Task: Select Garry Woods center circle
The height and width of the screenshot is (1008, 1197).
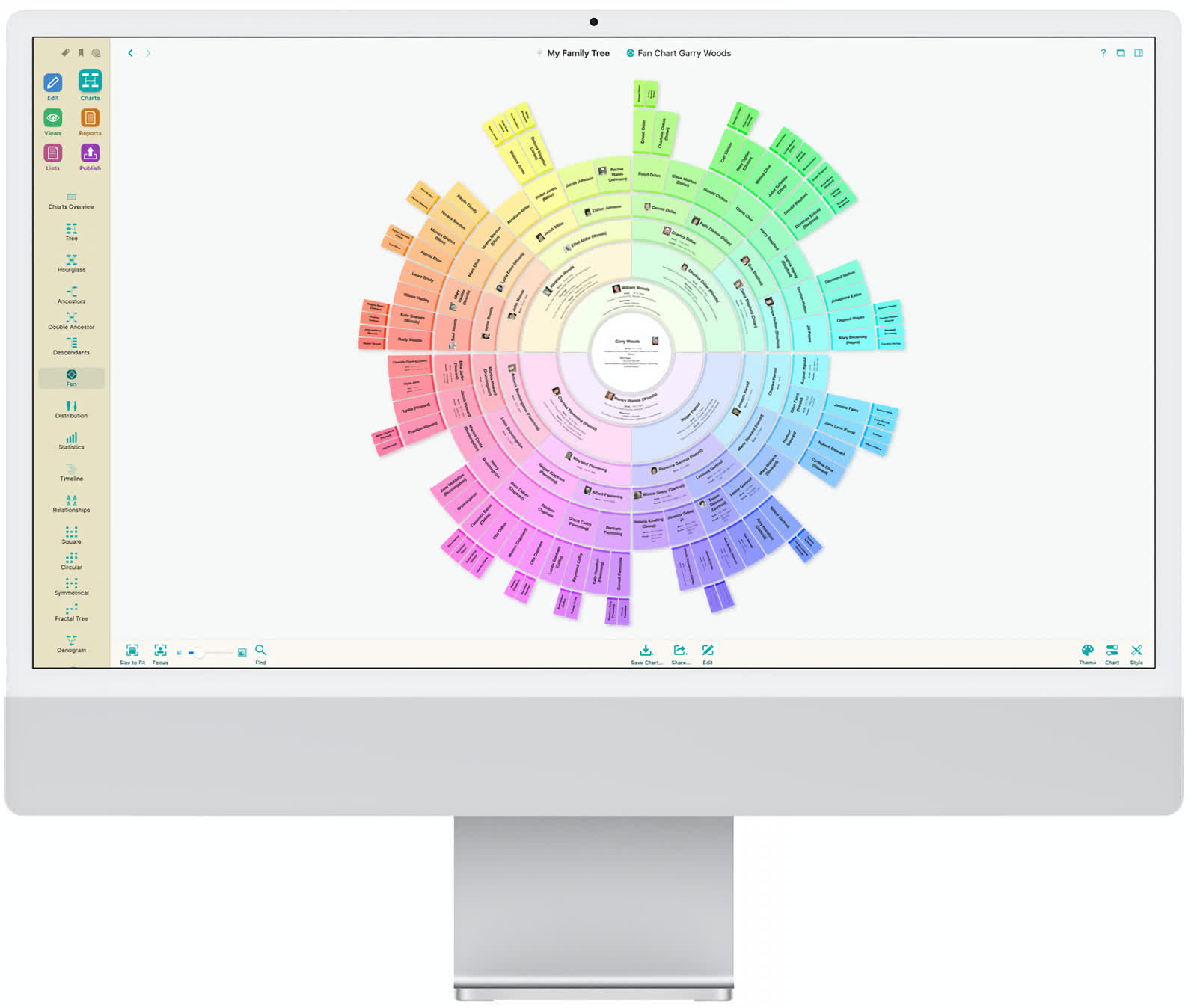Action: pyautogui.click(x=631, y=352)
